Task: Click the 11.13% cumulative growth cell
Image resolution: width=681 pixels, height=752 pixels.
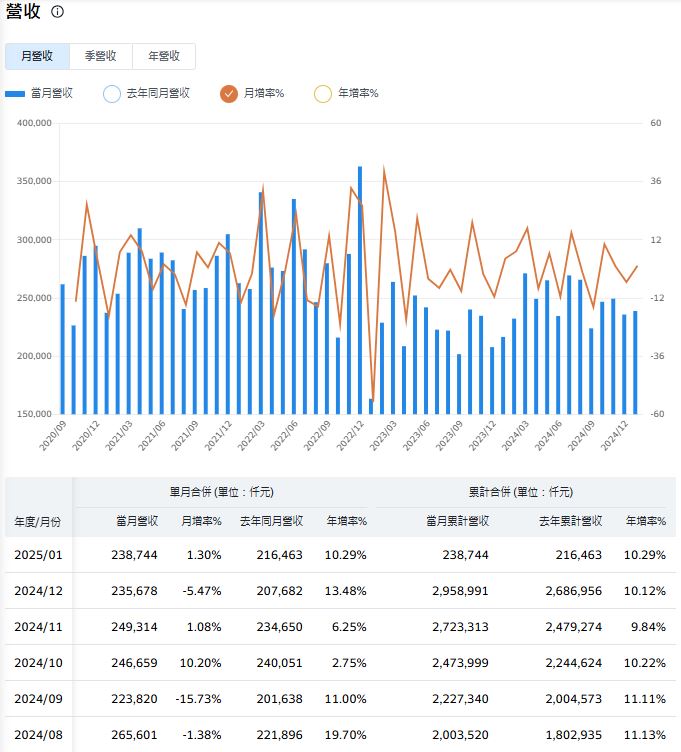Action: (x=645, y=735)
